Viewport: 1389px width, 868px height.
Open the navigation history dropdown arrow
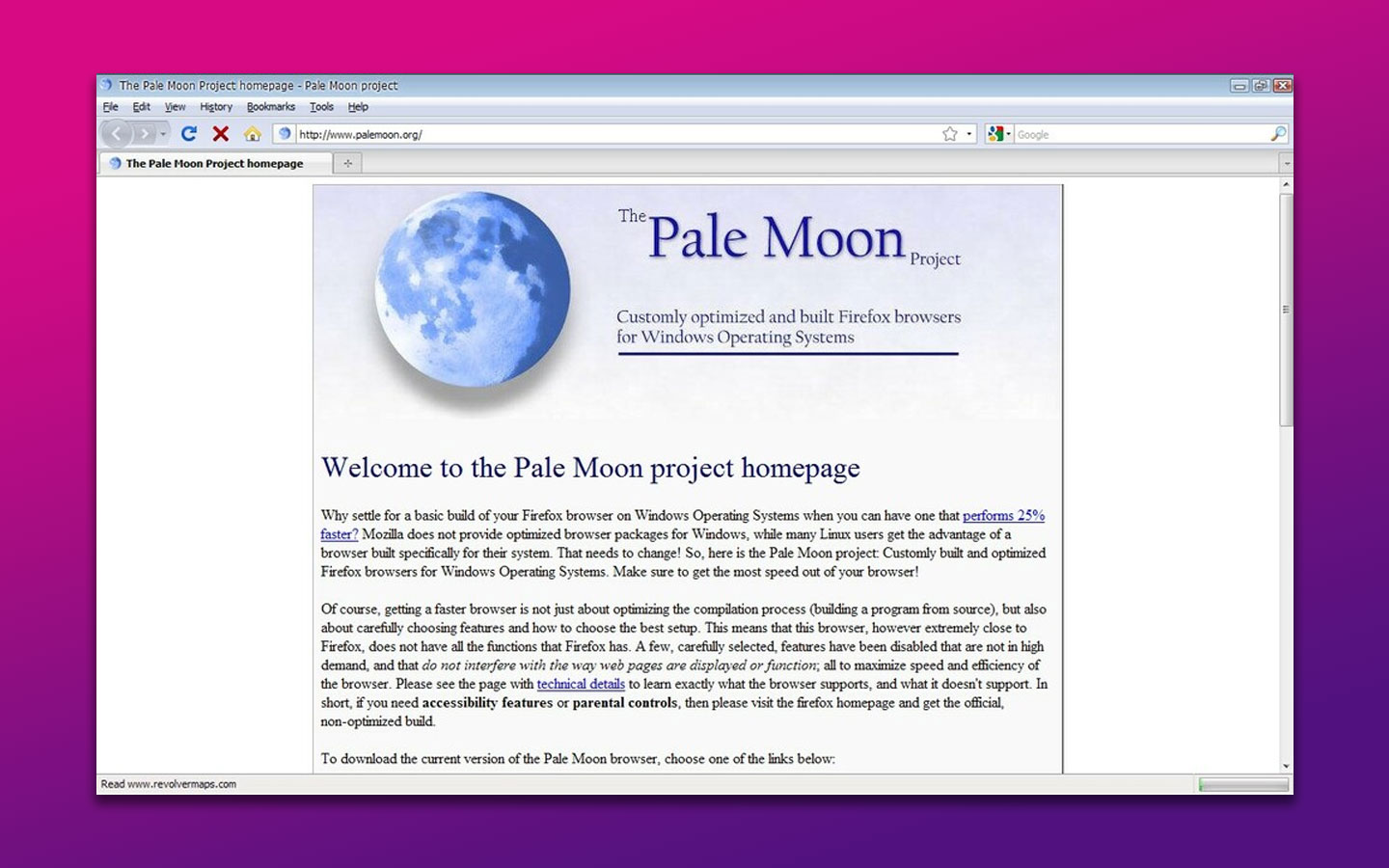tap(163, 134)
